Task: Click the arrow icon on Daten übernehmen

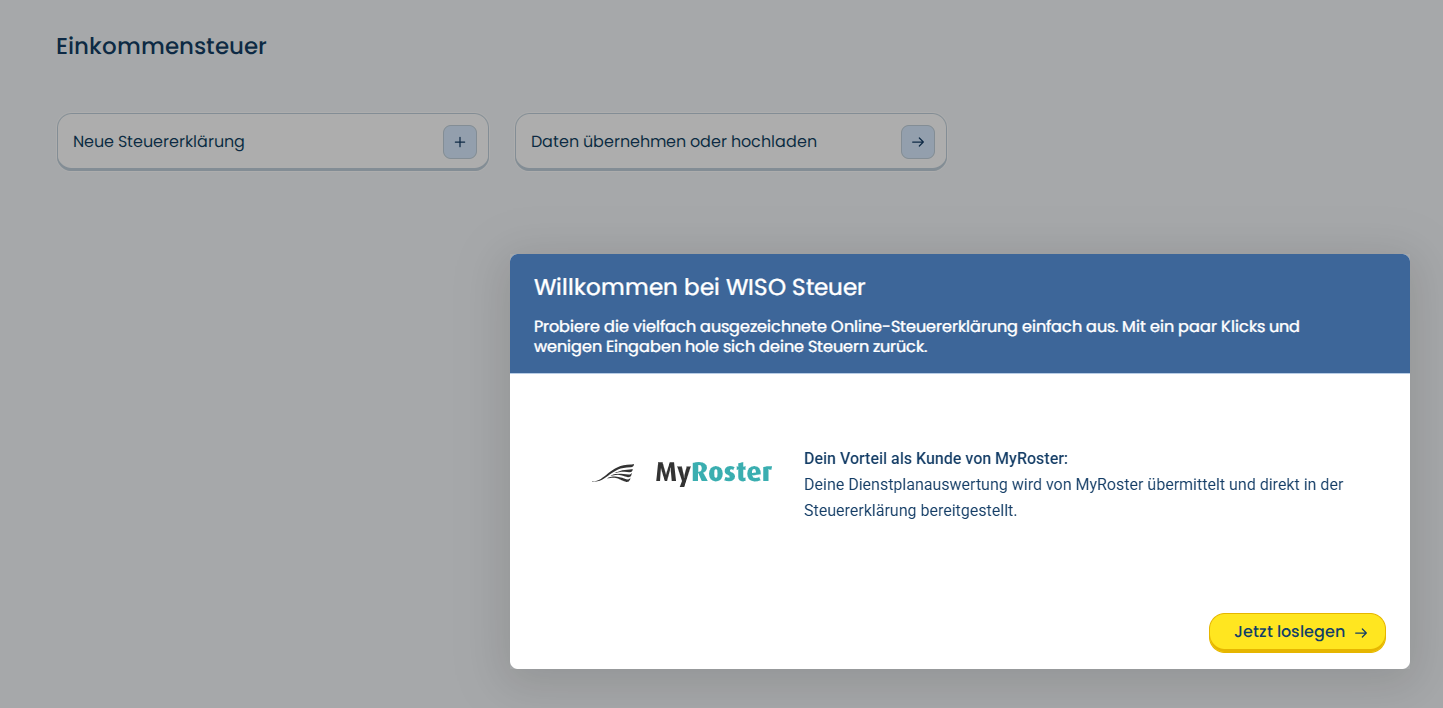Action: 918,142
